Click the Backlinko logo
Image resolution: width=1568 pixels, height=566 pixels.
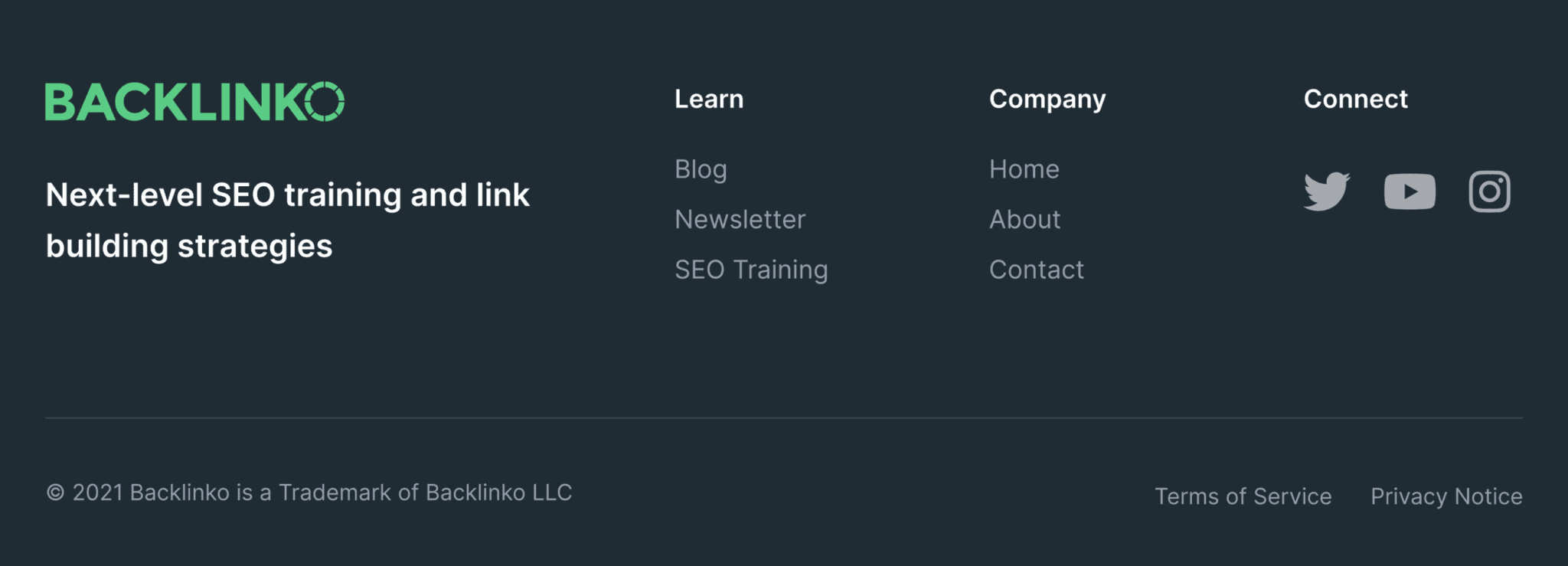(x=195, y=100)
